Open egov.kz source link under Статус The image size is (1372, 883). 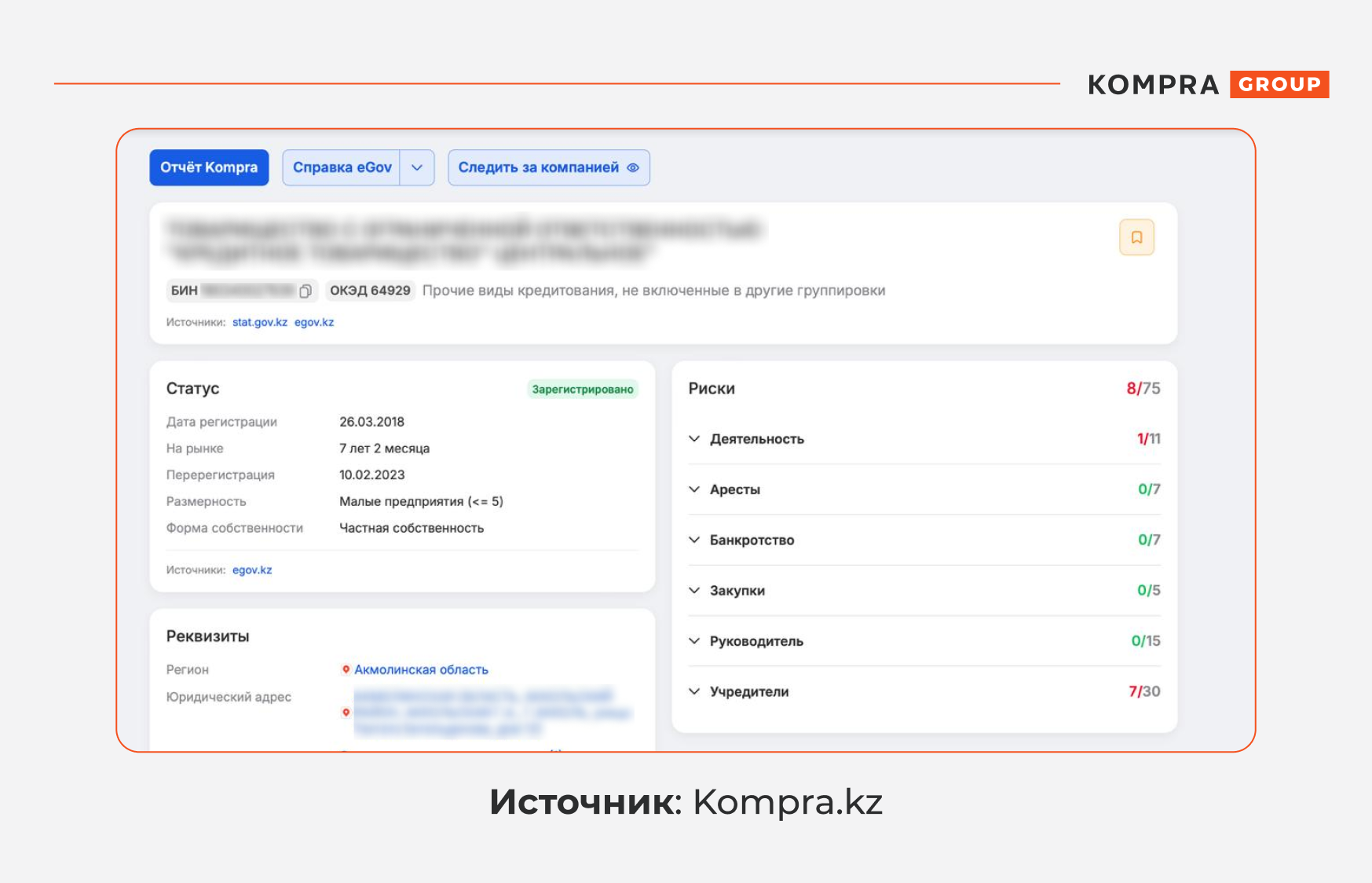[x=252, y=570]
